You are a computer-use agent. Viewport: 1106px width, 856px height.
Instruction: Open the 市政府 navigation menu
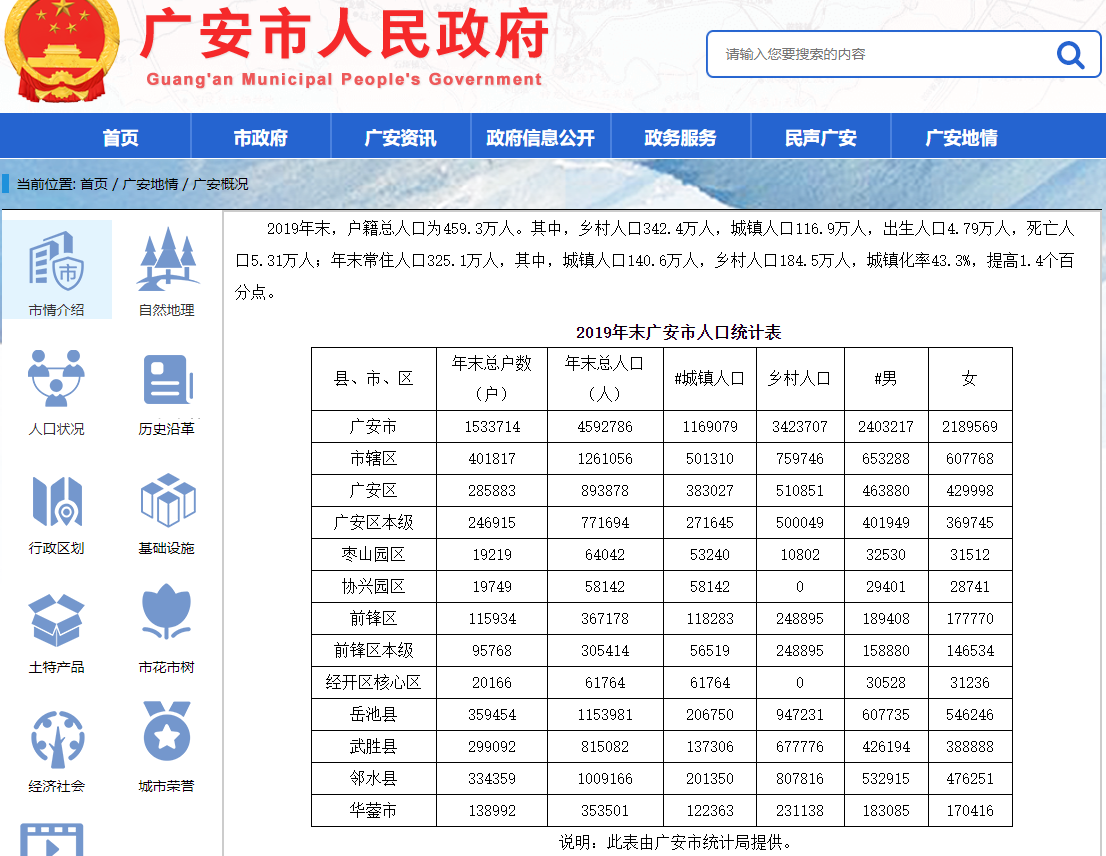pyautogui.click(x=260, y=138)
